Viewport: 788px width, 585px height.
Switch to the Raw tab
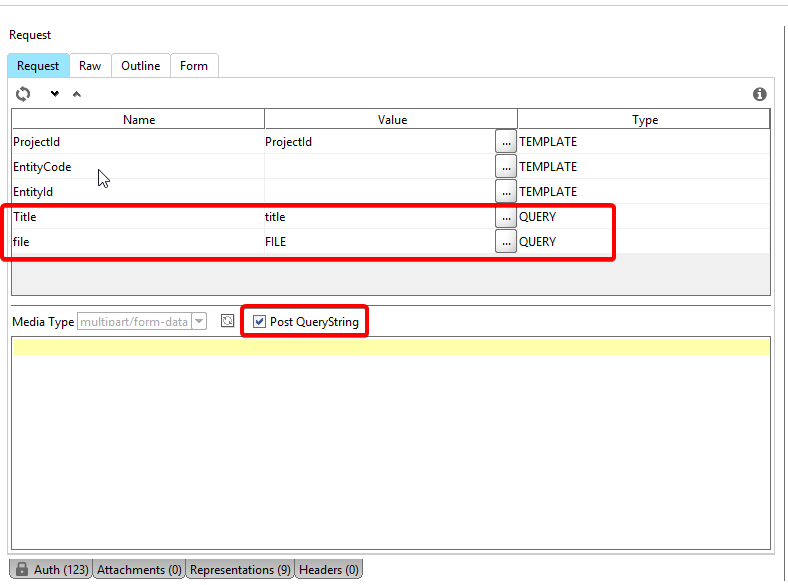(90, 66)
